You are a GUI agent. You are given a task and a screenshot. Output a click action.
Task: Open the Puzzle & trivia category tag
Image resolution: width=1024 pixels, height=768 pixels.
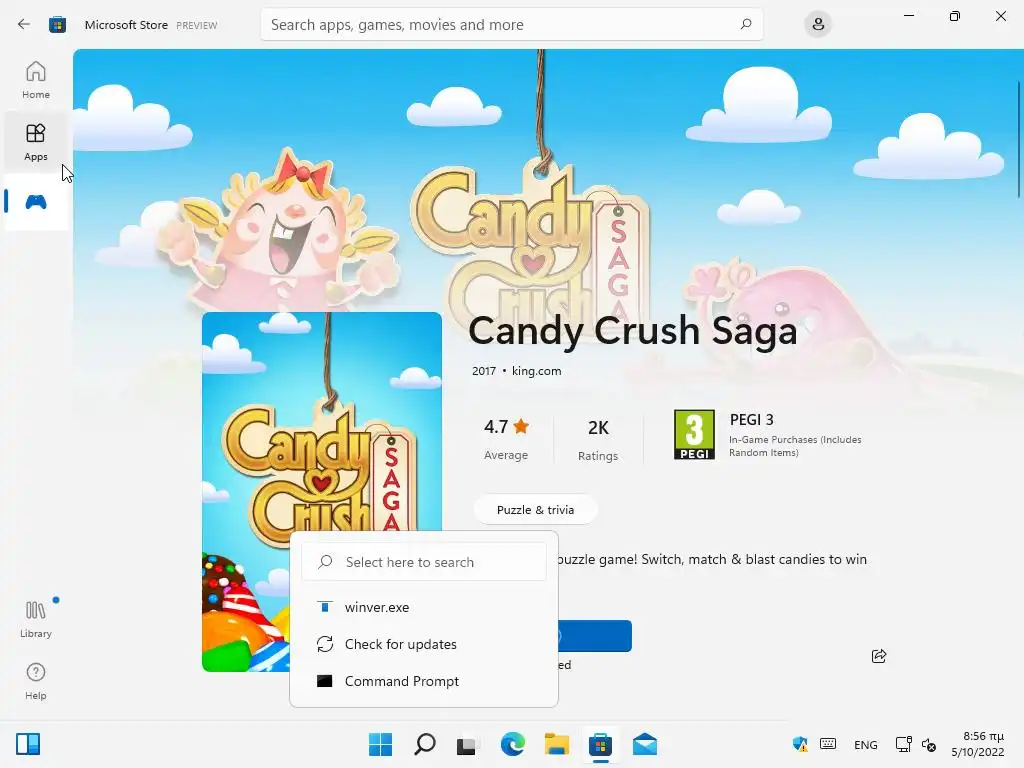[x=536, y=510]
